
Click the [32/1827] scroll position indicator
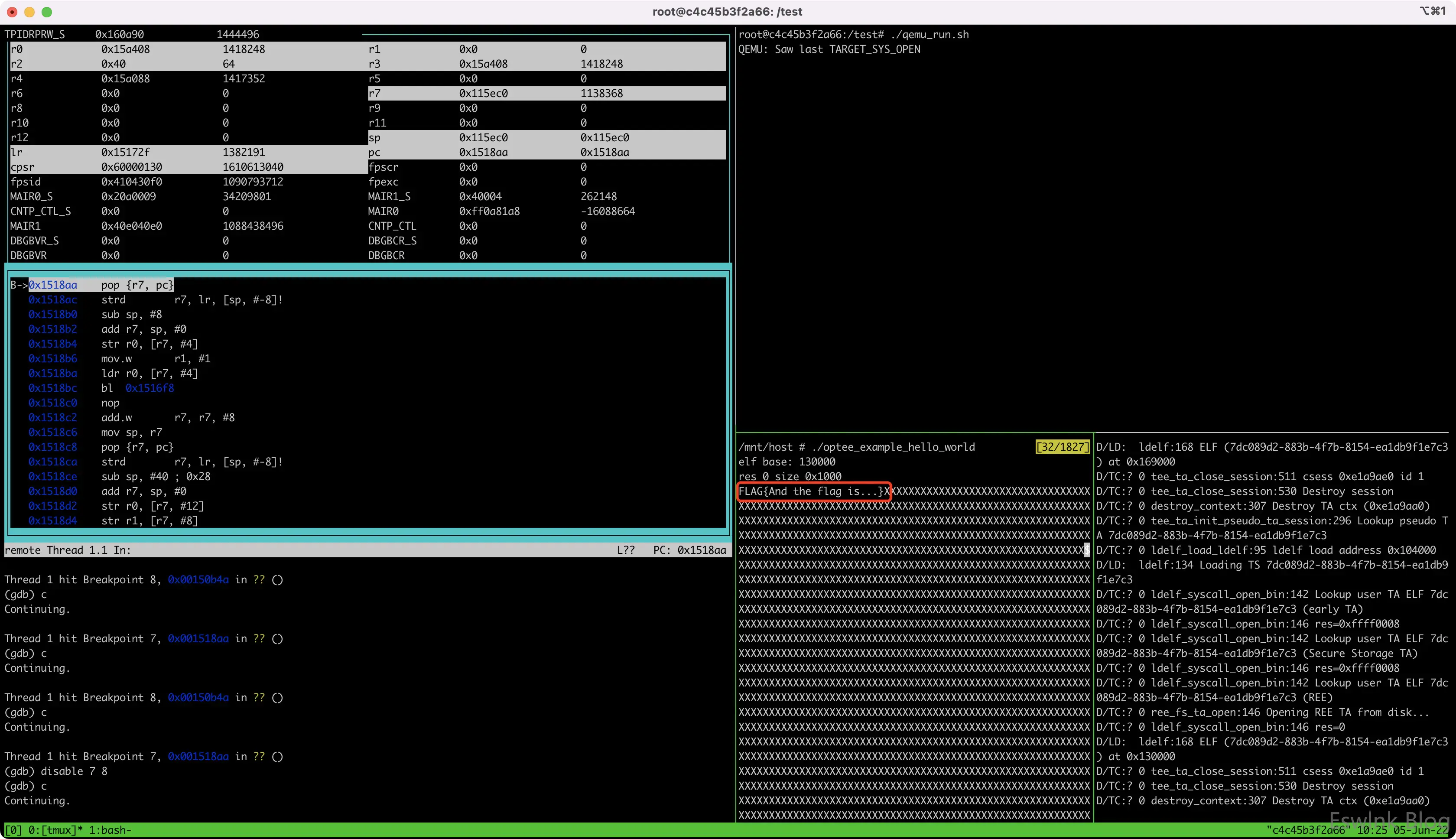click(x=1062, y=446)
